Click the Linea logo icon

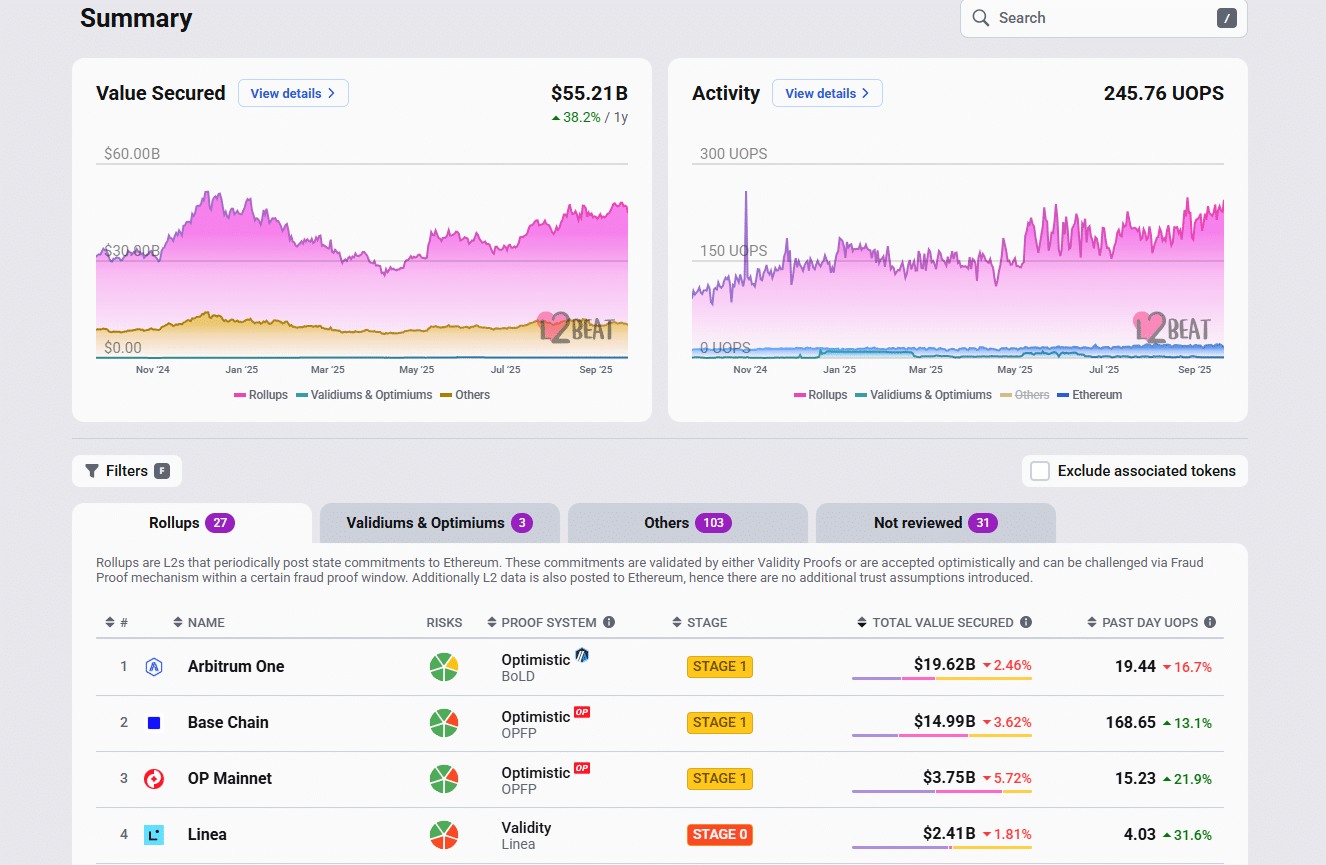154,835
